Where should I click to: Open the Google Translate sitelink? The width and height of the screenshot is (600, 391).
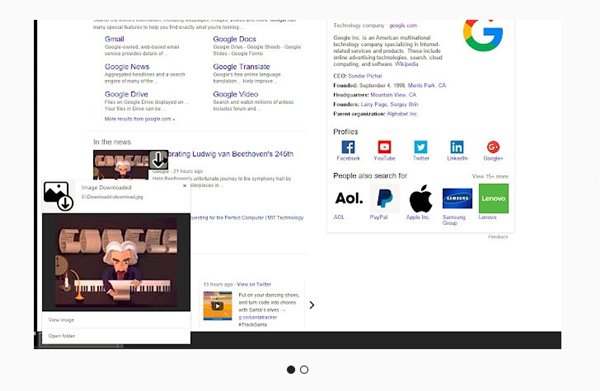241,67
